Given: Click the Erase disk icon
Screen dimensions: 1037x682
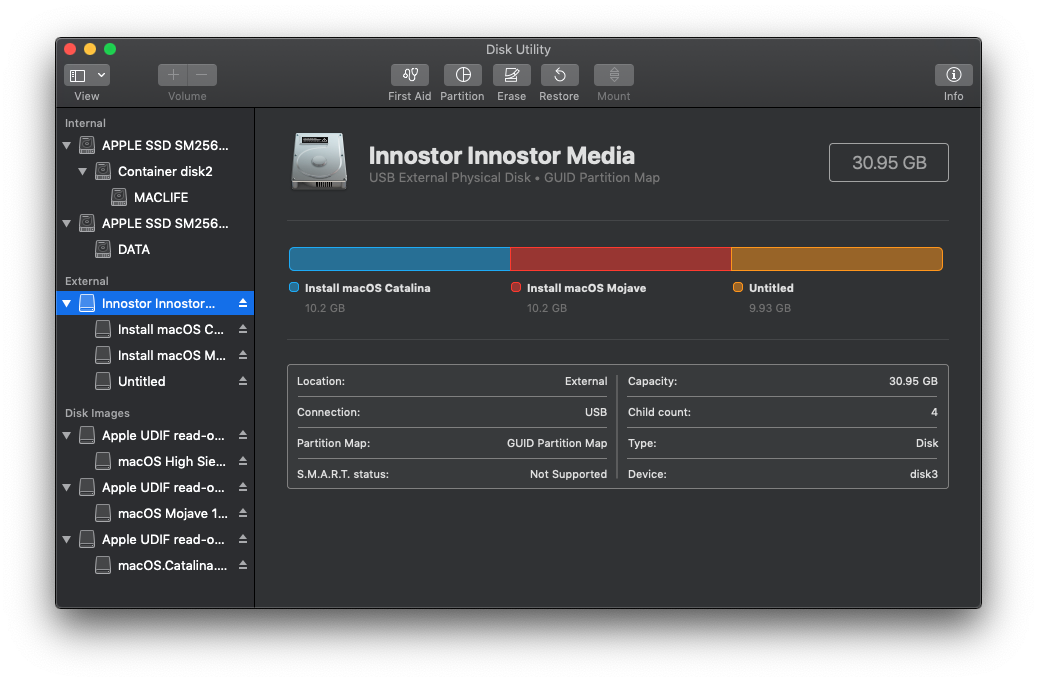Looking at the screenshot, I should pyautogui.click(x=511, y=75).
